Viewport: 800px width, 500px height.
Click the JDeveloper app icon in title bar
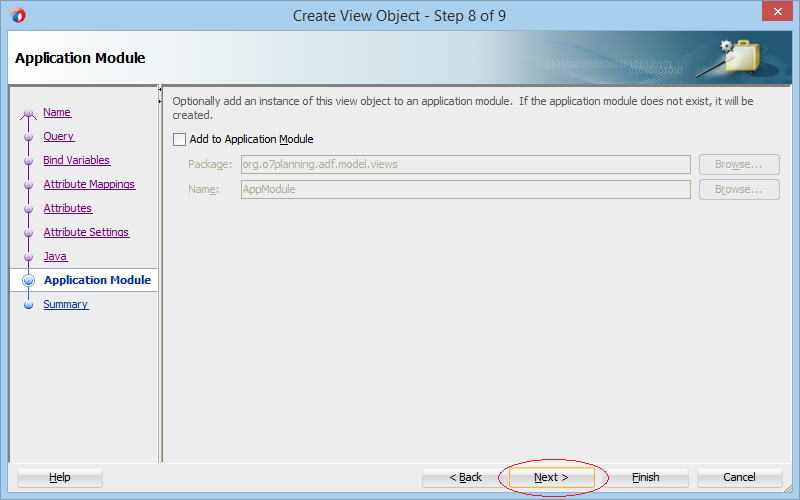pyautogui.click(x=18, y=15)
